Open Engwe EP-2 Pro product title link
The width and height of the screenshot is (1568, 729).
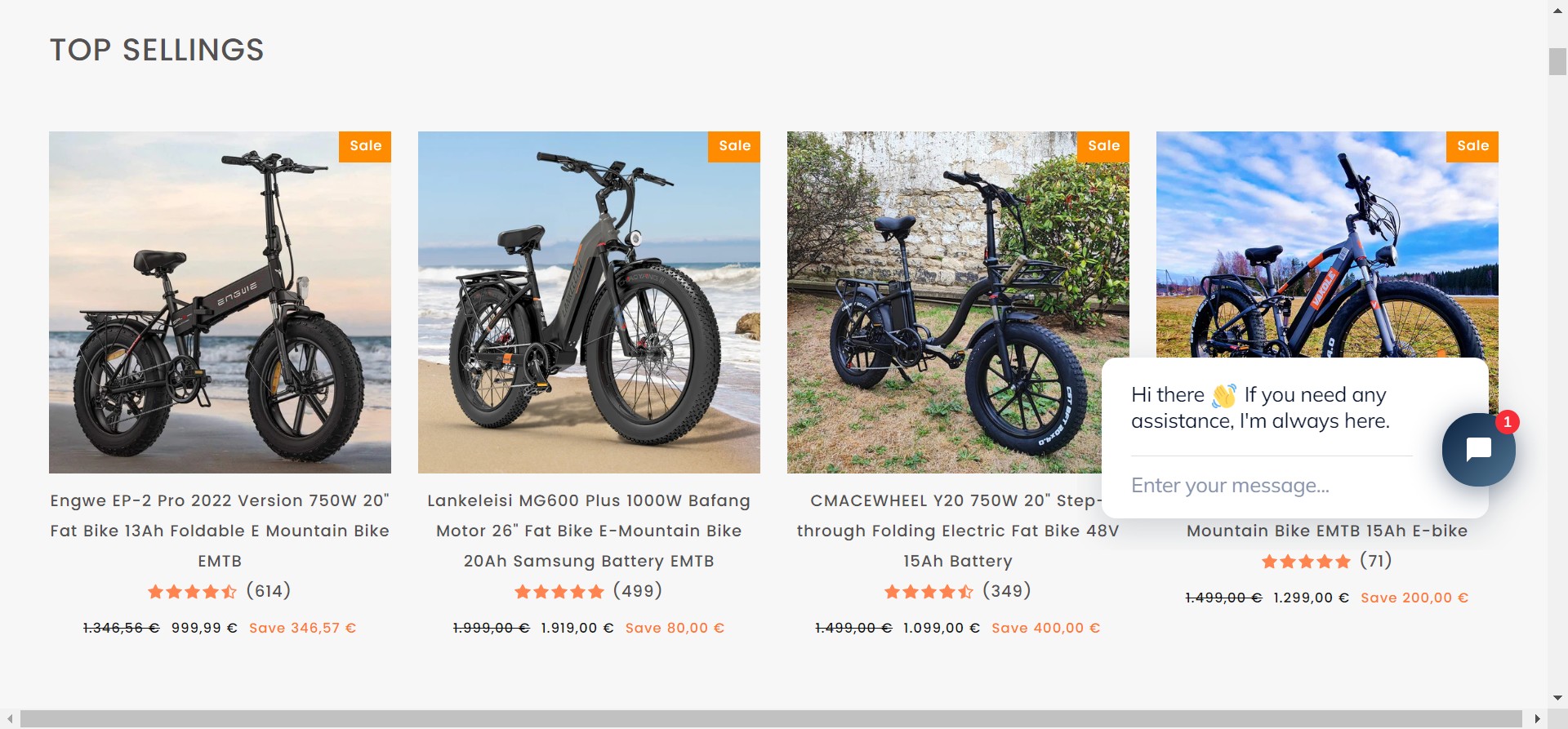coord(220,531)
